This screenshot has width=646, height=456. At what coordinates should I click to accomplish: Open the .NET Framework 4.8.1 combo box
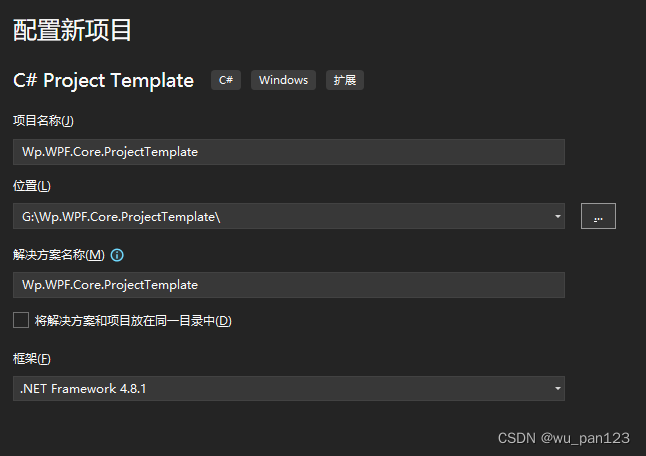(280, 389)
